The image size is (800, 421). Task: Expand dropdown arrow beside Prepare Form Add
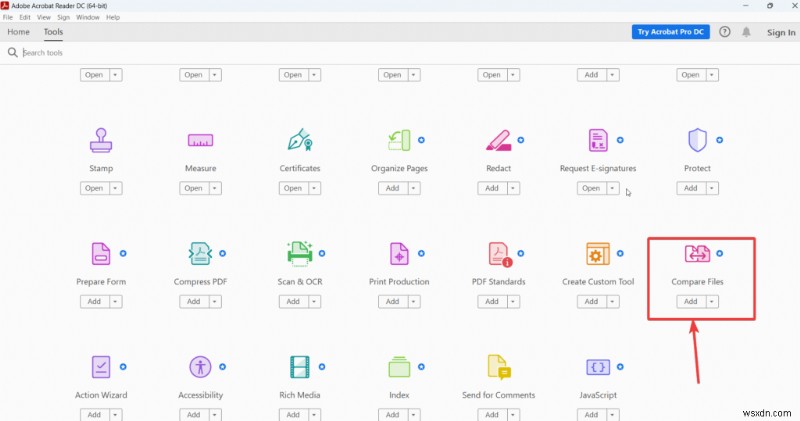(x=115, y=302)
